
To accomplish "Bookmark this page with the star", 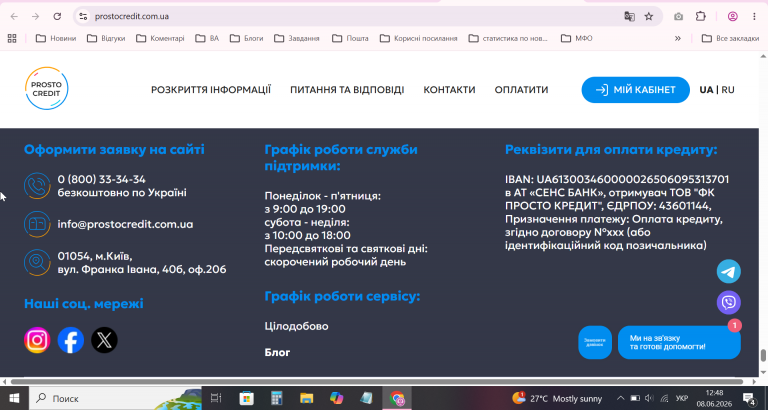I will point(649,16).
